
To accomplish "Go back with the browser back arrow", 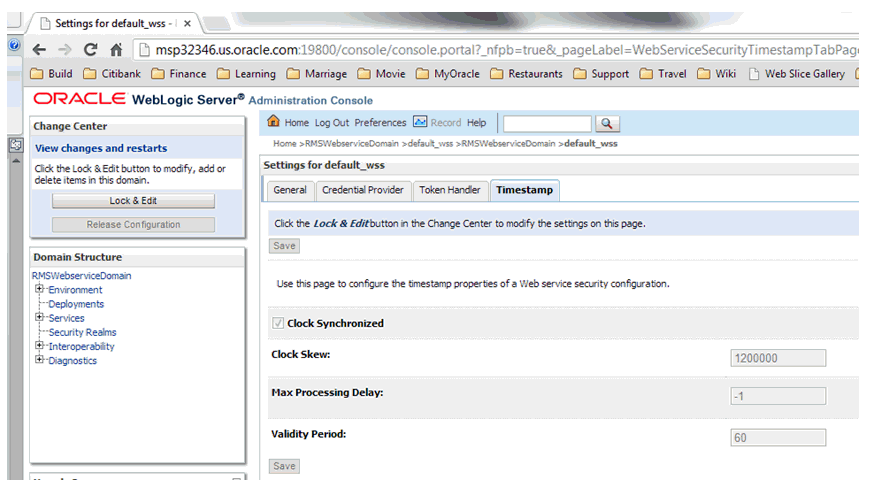I will [39, 50].
